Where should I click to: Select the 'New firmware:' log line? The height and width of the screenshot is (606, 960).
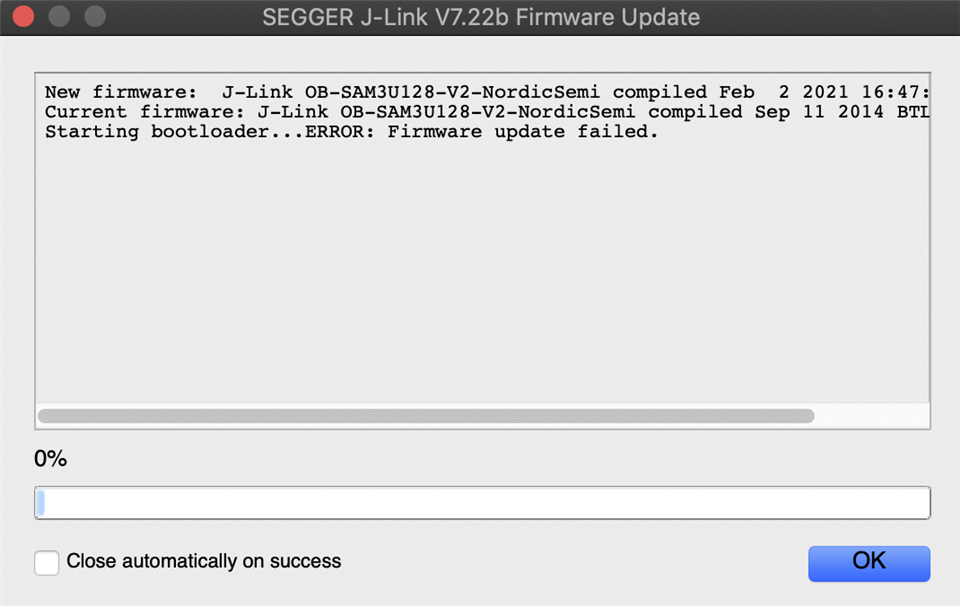[x=487, y=92]
